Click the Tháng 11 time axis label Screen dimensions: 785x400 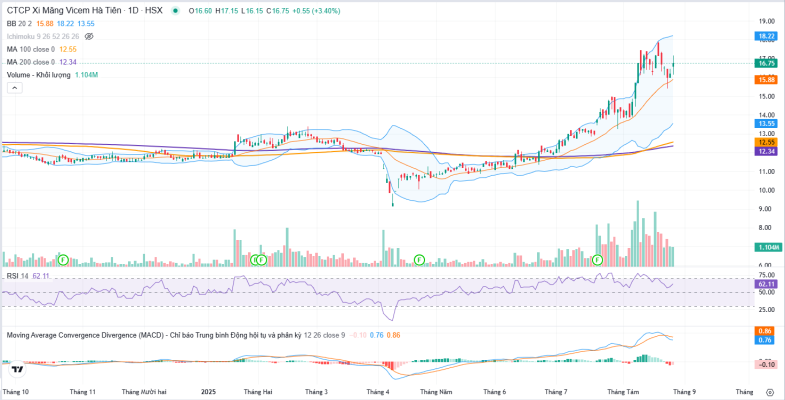(x=83, y=392)
